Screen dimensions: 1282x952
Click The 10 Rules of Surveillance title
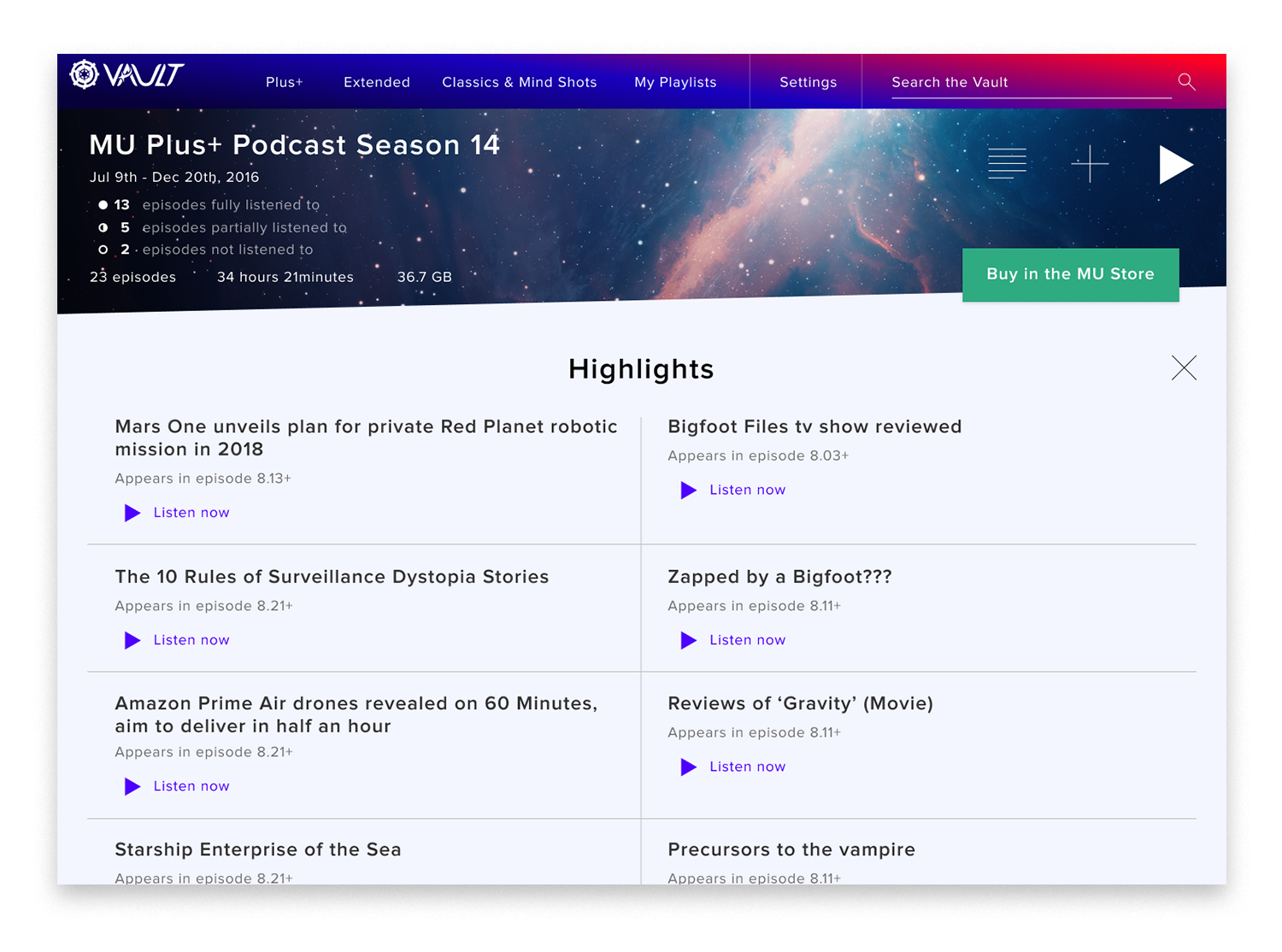pos(332,577)
